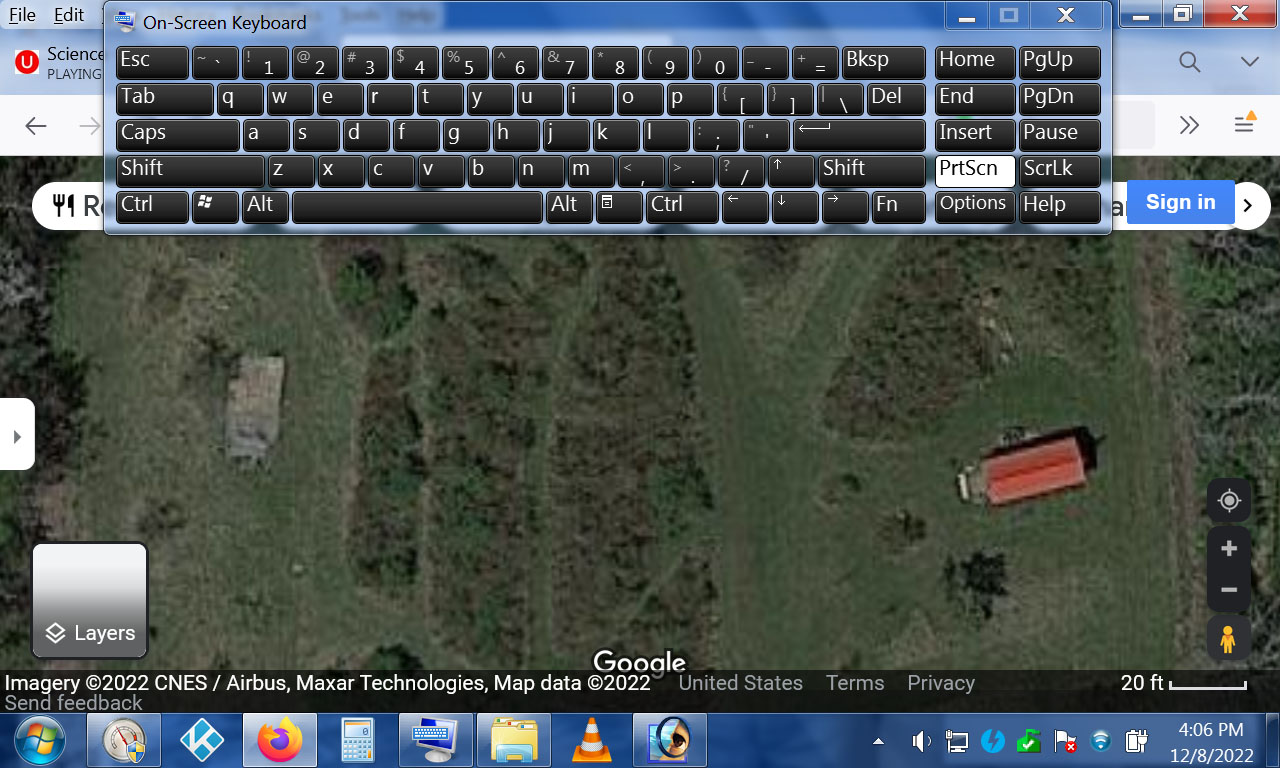This screenshot has height=768, width=1280.
Task: Open the browser hamburger menu
Action: (1244, 124)
